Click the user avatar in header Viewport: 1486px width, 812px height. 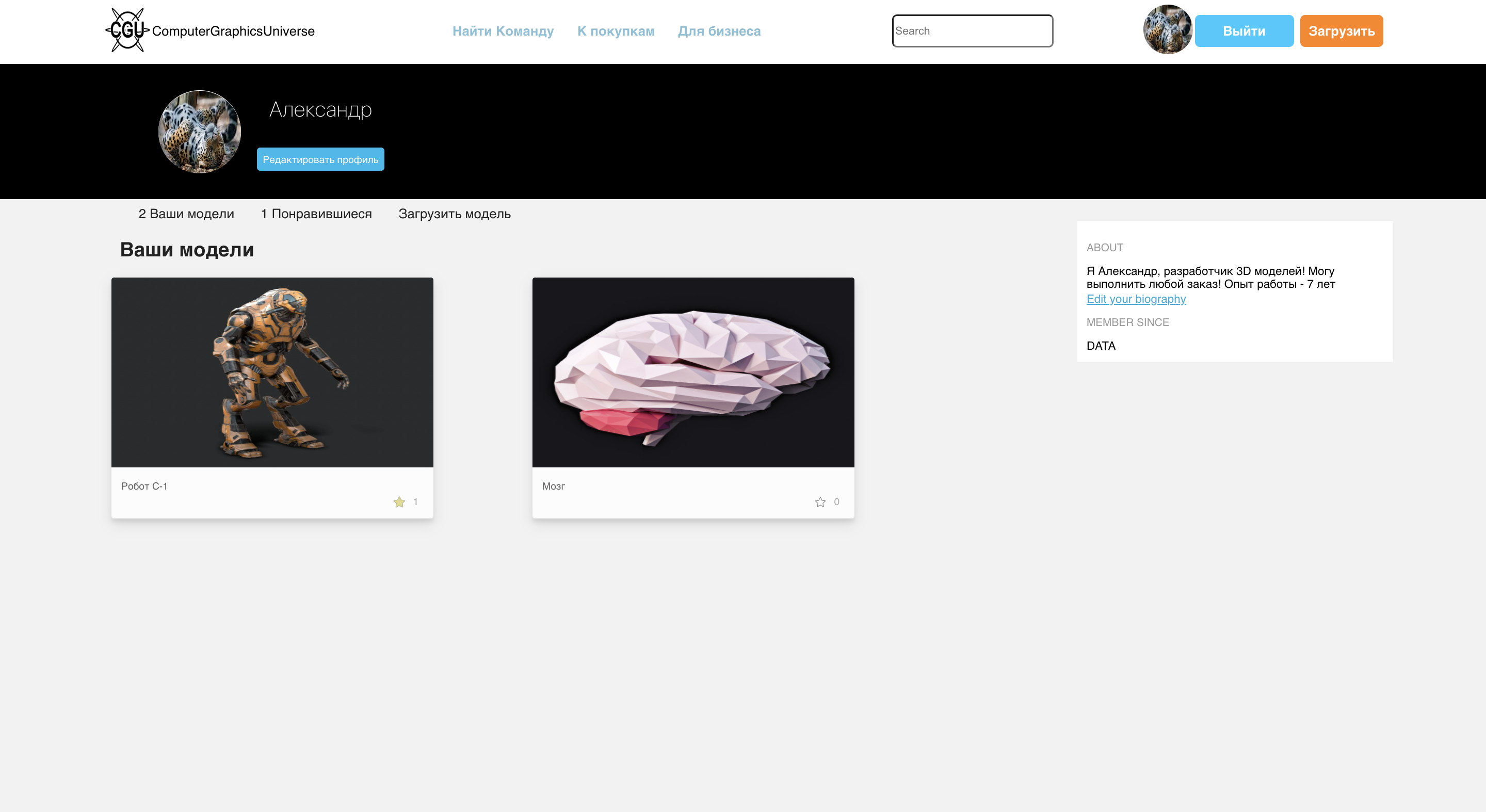1167,30
